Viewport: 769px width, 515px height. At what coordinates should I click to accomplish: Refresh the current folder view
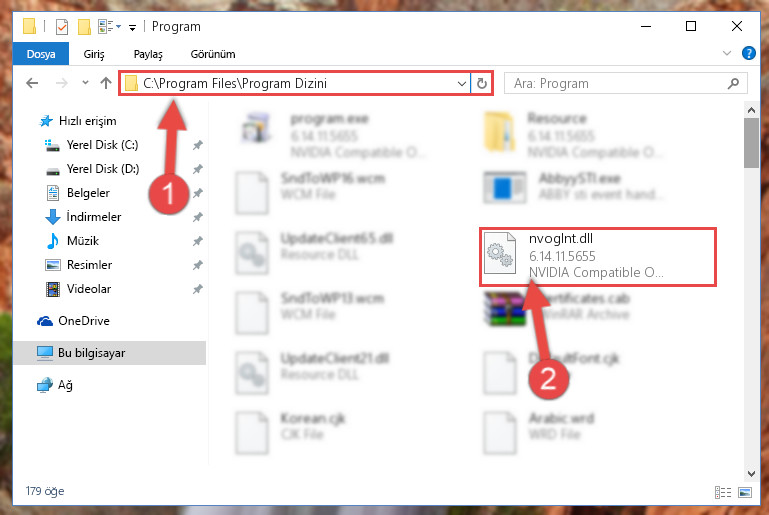(482, 83)
